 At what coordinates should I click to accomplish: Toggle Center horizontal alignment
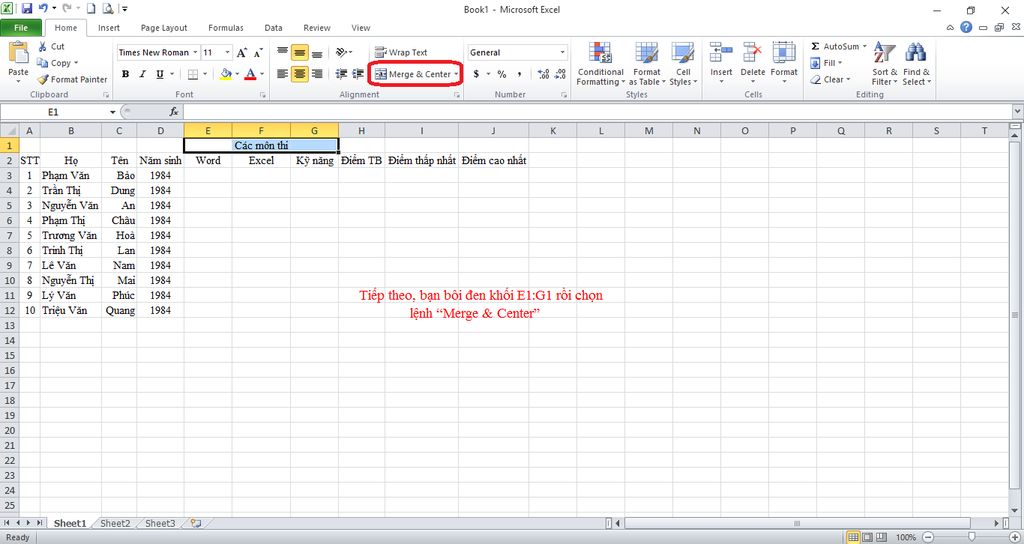[x=300, y=74]
